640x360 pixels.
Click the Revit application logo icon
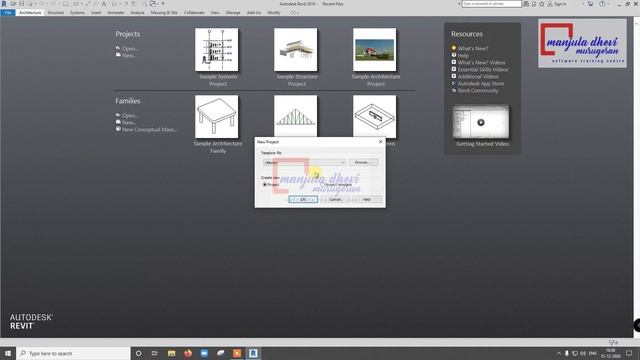pos(4,4)
